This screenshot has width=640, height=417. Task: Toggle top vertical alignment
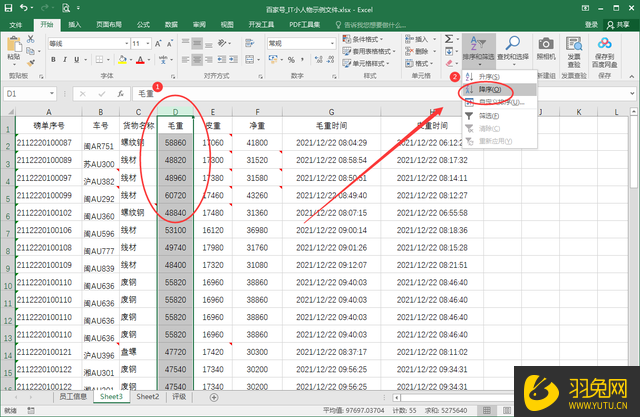tap(185, 43)
